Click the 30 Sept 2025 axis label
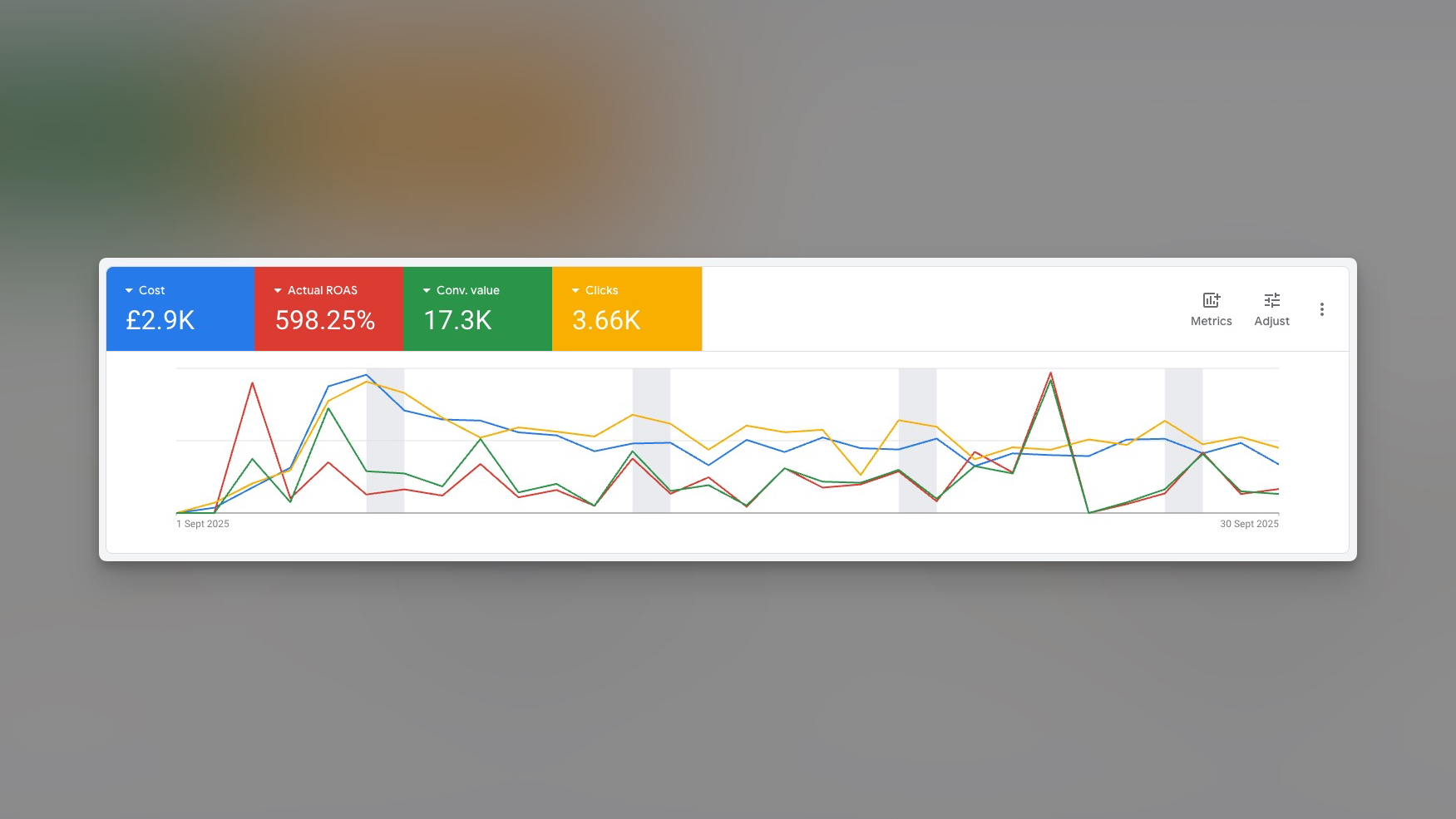The height and width of the screenshot is (819, 1456). click(1249, 524)
